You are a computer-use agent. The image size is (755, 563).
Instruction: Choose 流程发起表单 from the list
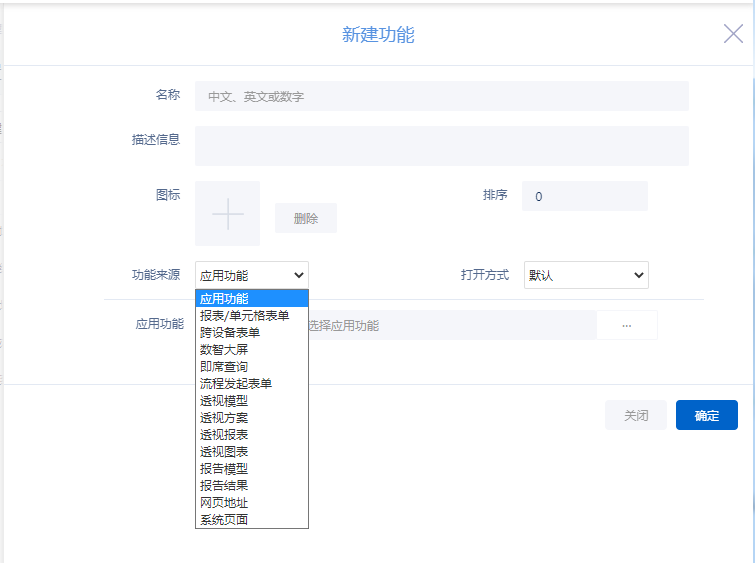(236, 383)
